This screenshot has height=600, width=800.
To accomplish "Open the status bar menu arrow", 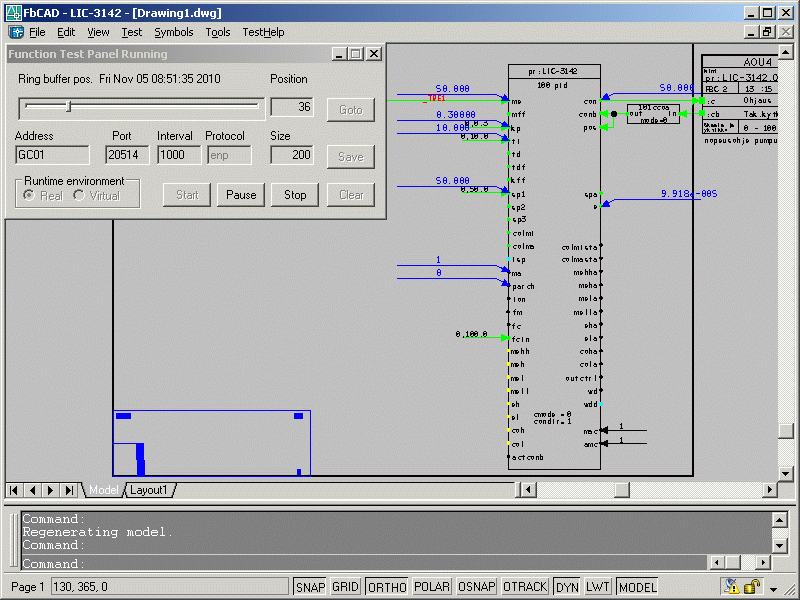I will point(774,588).
